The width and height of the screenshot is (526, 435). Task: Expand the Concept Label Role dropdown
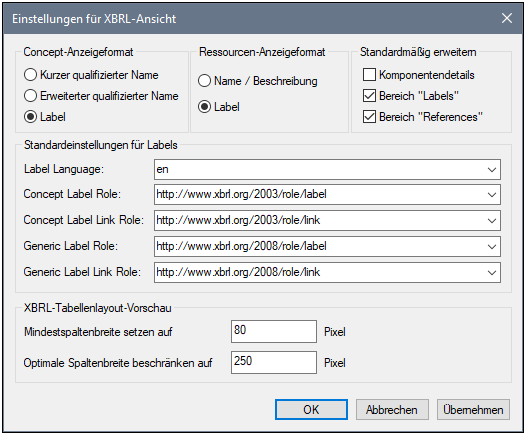[x=492, y=195]
